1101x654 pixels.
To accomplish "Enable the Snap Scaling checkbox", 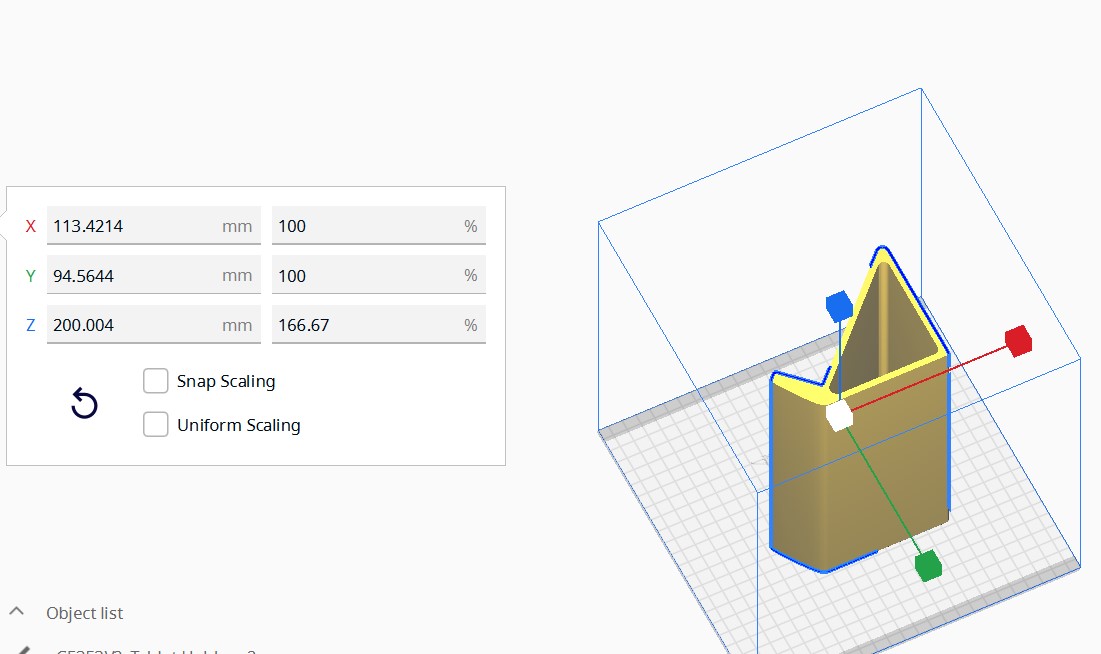I will (x=156, y=381).
